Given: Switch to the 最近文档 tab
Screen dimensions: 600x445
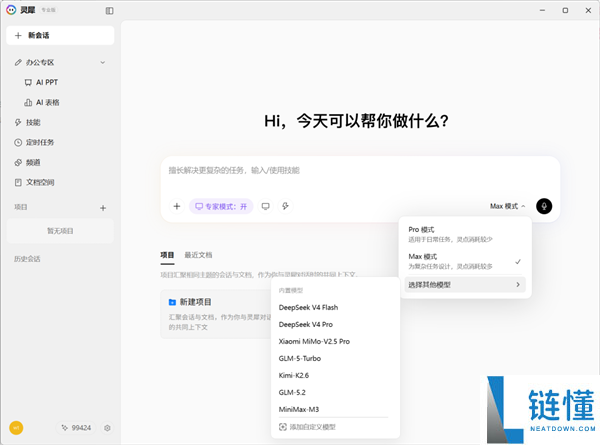Looking at the screenshot, I should [x=198, y=255].
